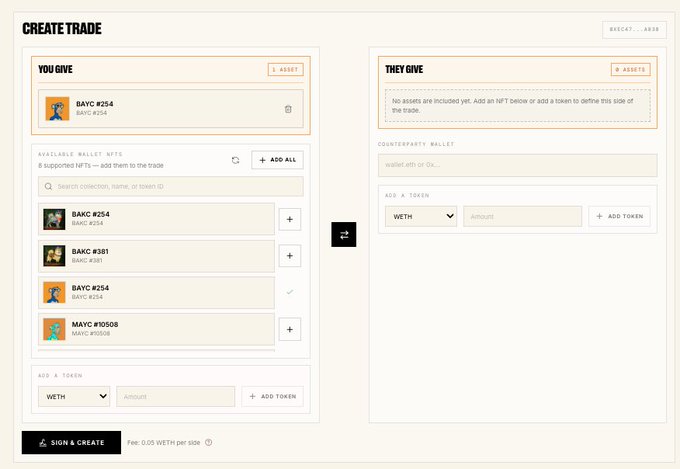Open the They Give WETH token dropdown

pyautogui.click(x=421, y=216)
